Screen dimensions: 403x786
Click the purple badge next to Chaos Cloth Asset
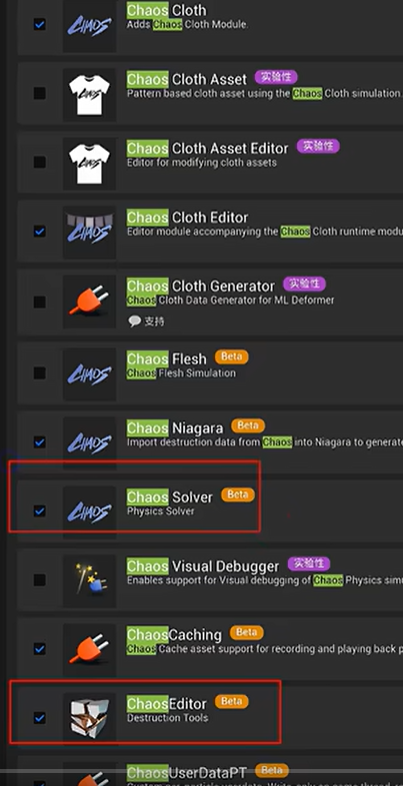tap(276, 77)
